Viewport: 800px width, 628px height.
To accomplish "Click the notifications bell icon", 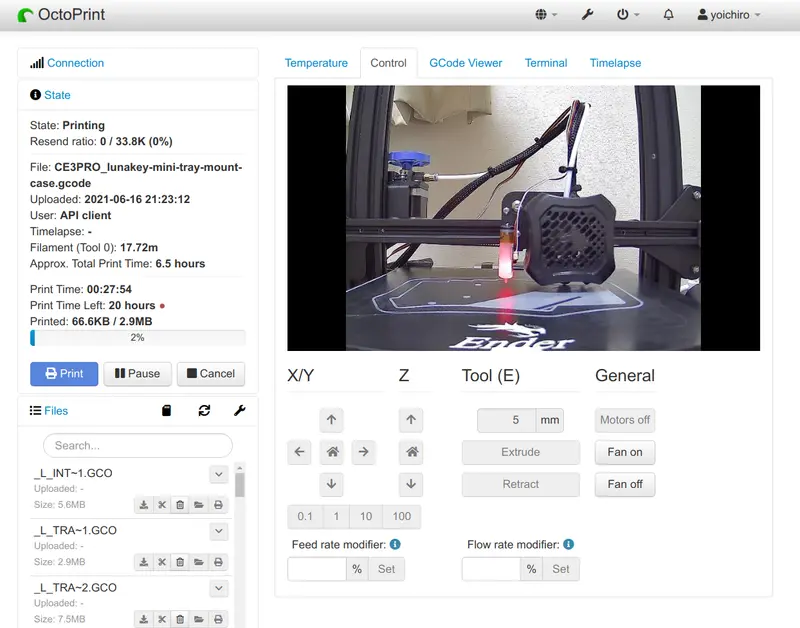I will pos(668,15).
